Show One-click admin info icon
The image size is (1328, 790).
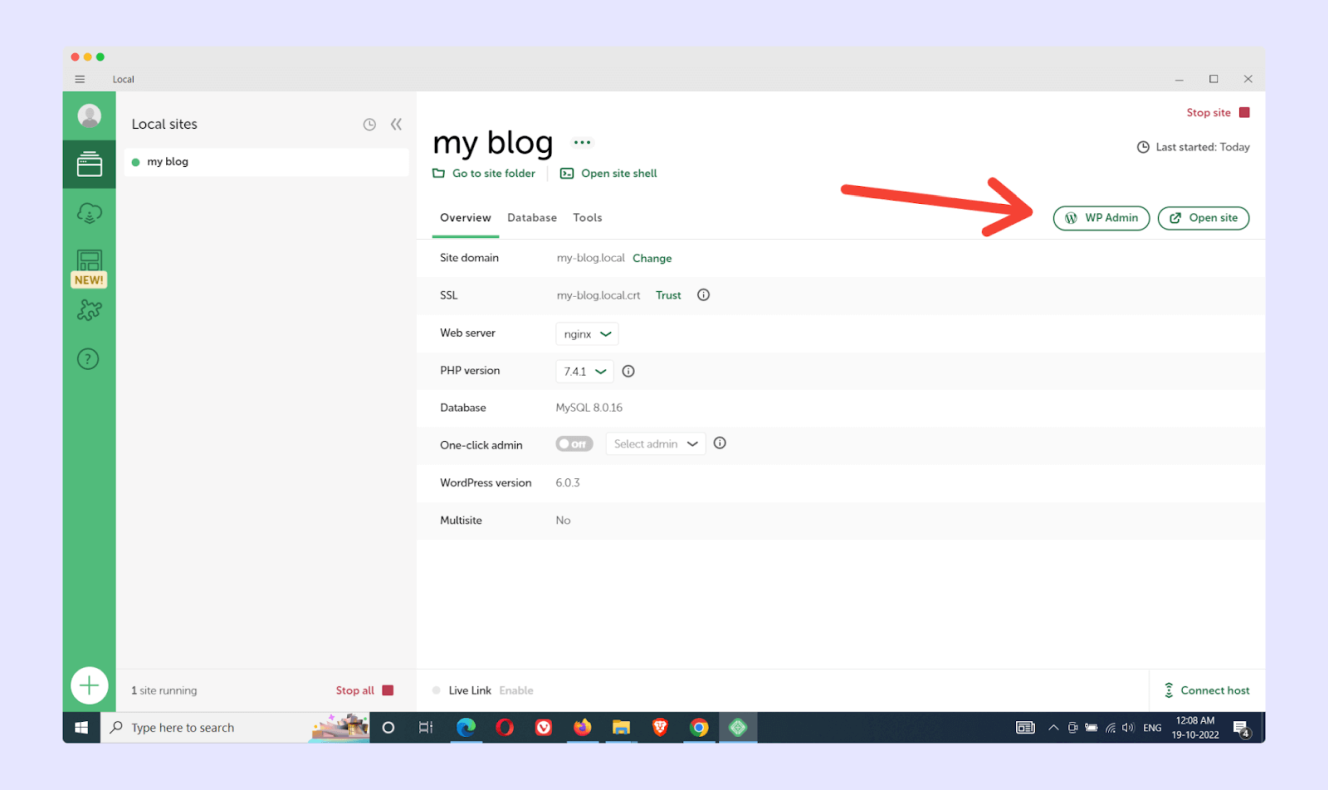(x=719, y=443)
